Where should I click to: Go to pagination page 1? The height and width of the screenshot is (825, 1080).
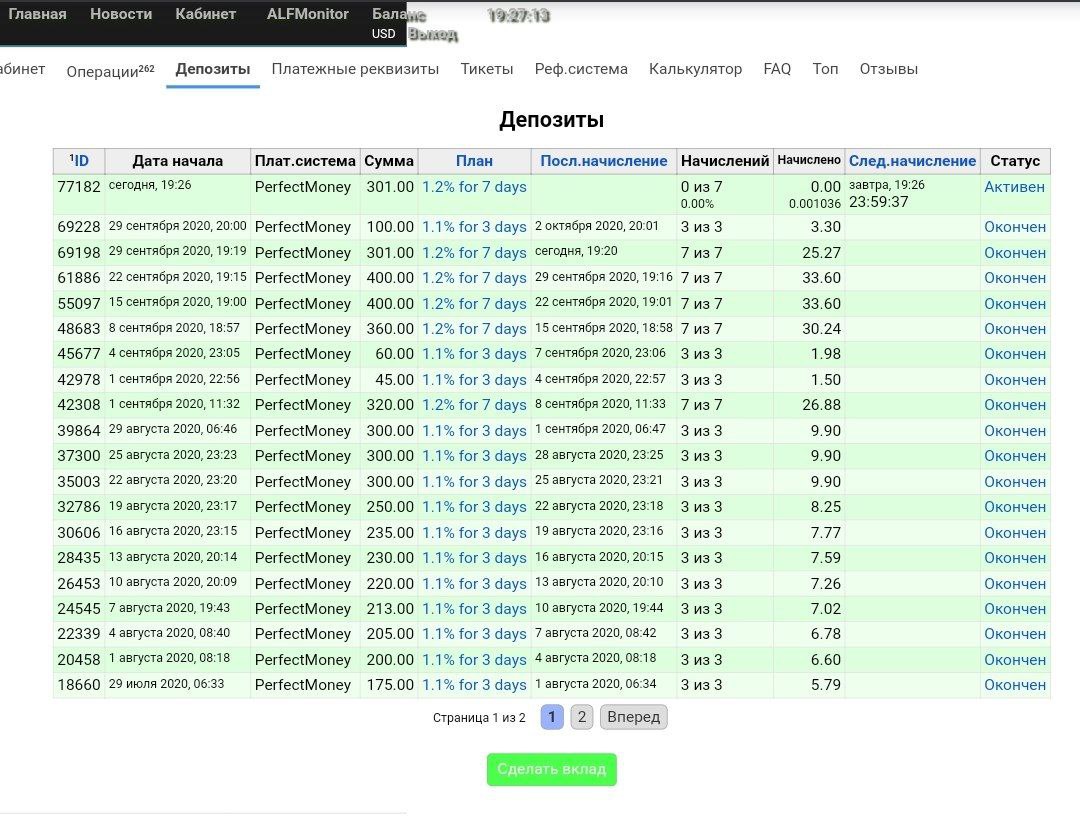coord(552,717)
